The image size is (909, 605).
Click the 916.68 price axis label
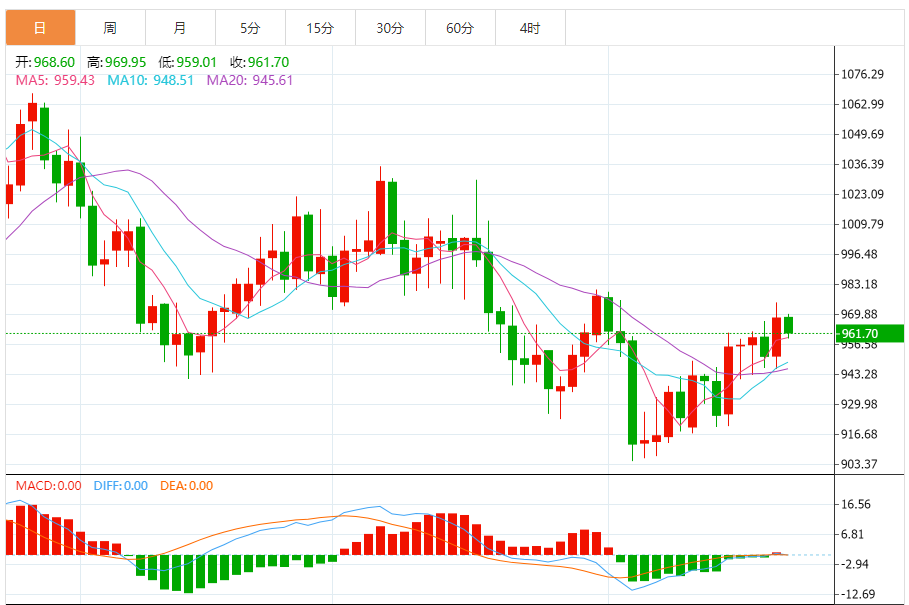pyautogui.click(x=859, y=435)
